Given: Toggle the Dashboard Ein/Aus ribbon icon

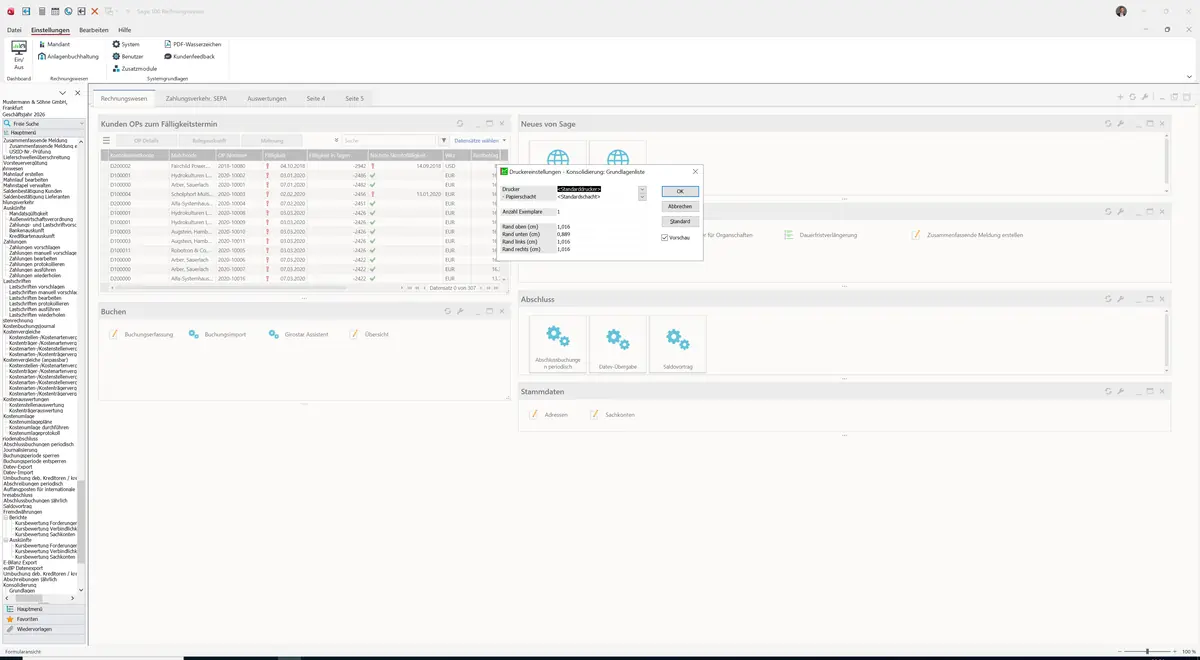Looking at the screenshot, I should pyautogui.click(x=19, y=54).
